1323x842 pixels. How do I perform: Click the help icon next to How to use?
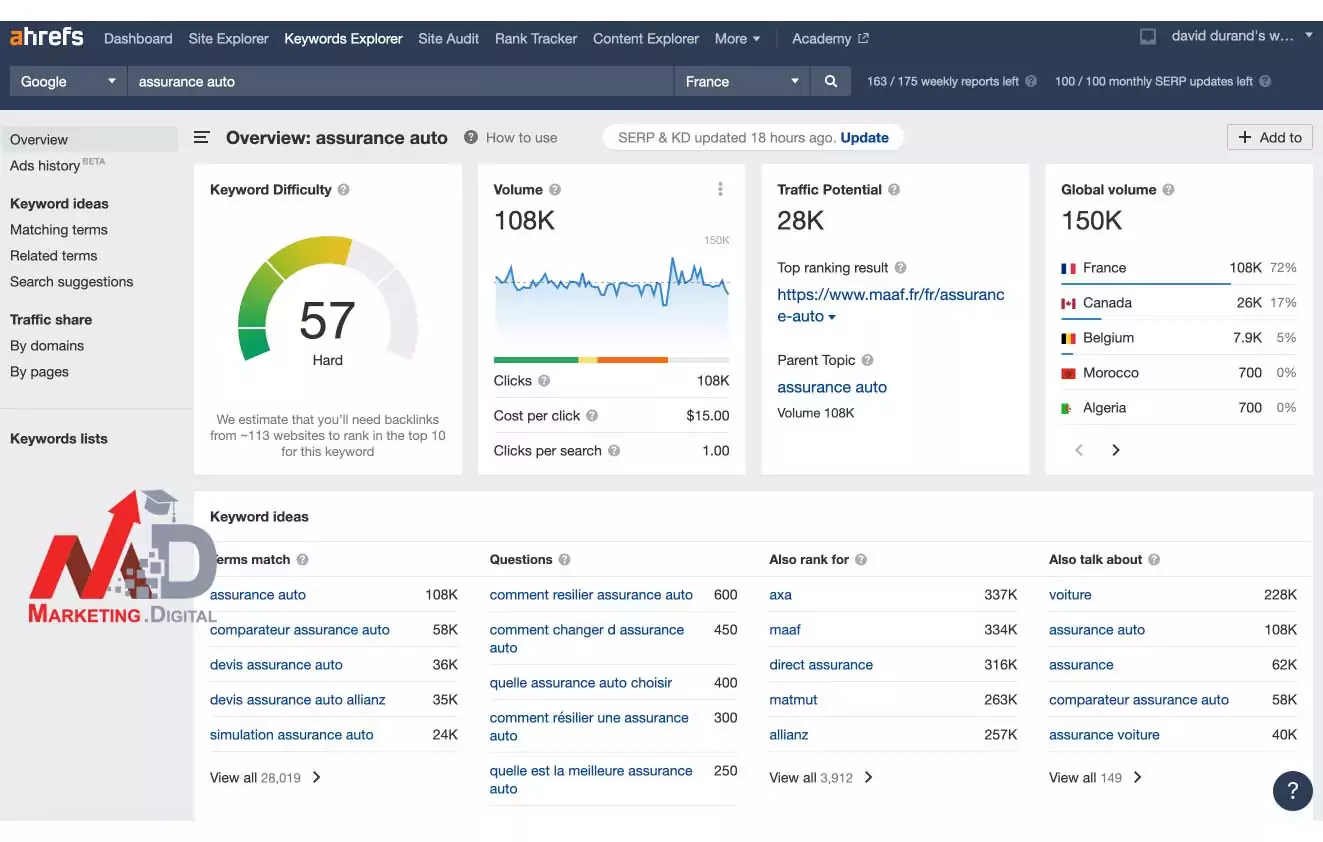pyautogui.click(x=470, y=137)
